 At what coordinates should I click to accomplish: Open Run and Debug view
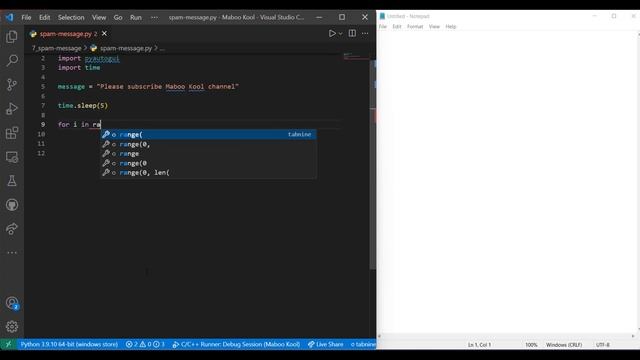click(12, 109)
